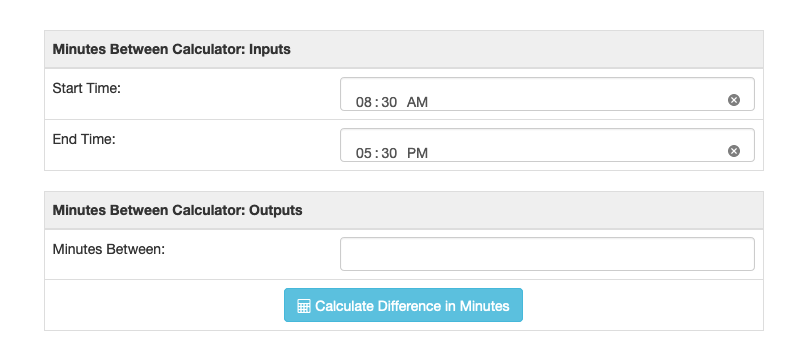Screen dimensions: 809x363
Task: Click the colon separator in End Time
Action: pyautogui.click(x=377, y=153)
